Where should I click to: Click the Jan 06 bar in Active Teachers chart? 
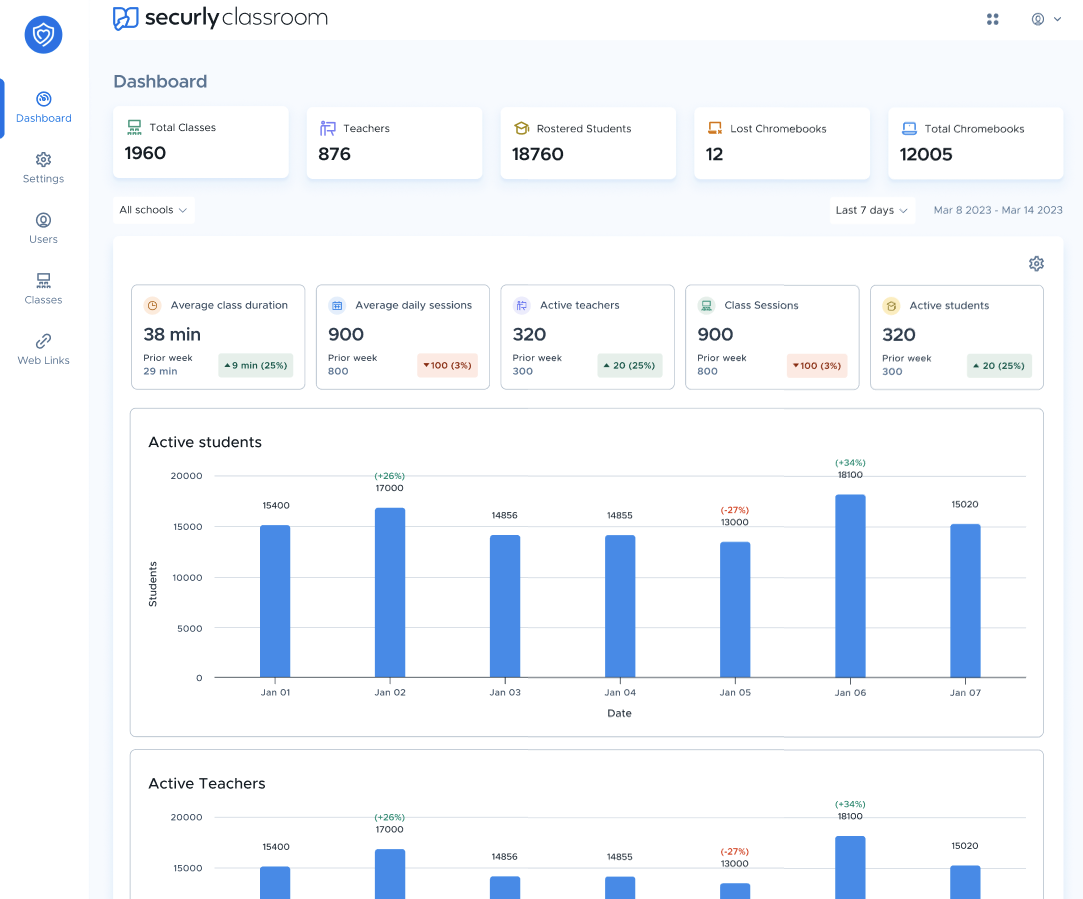pyautogui.click(x=850, y=867)
